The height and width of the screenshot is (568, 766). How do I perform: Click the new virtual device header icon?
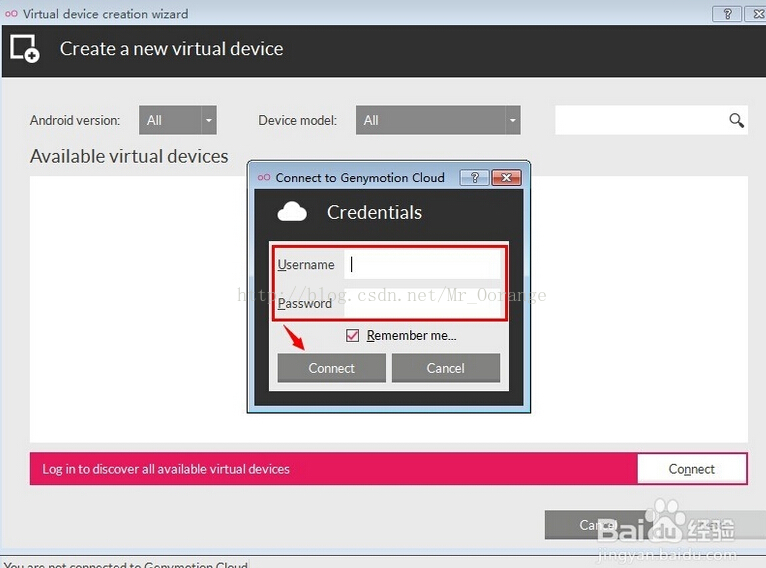24,48
